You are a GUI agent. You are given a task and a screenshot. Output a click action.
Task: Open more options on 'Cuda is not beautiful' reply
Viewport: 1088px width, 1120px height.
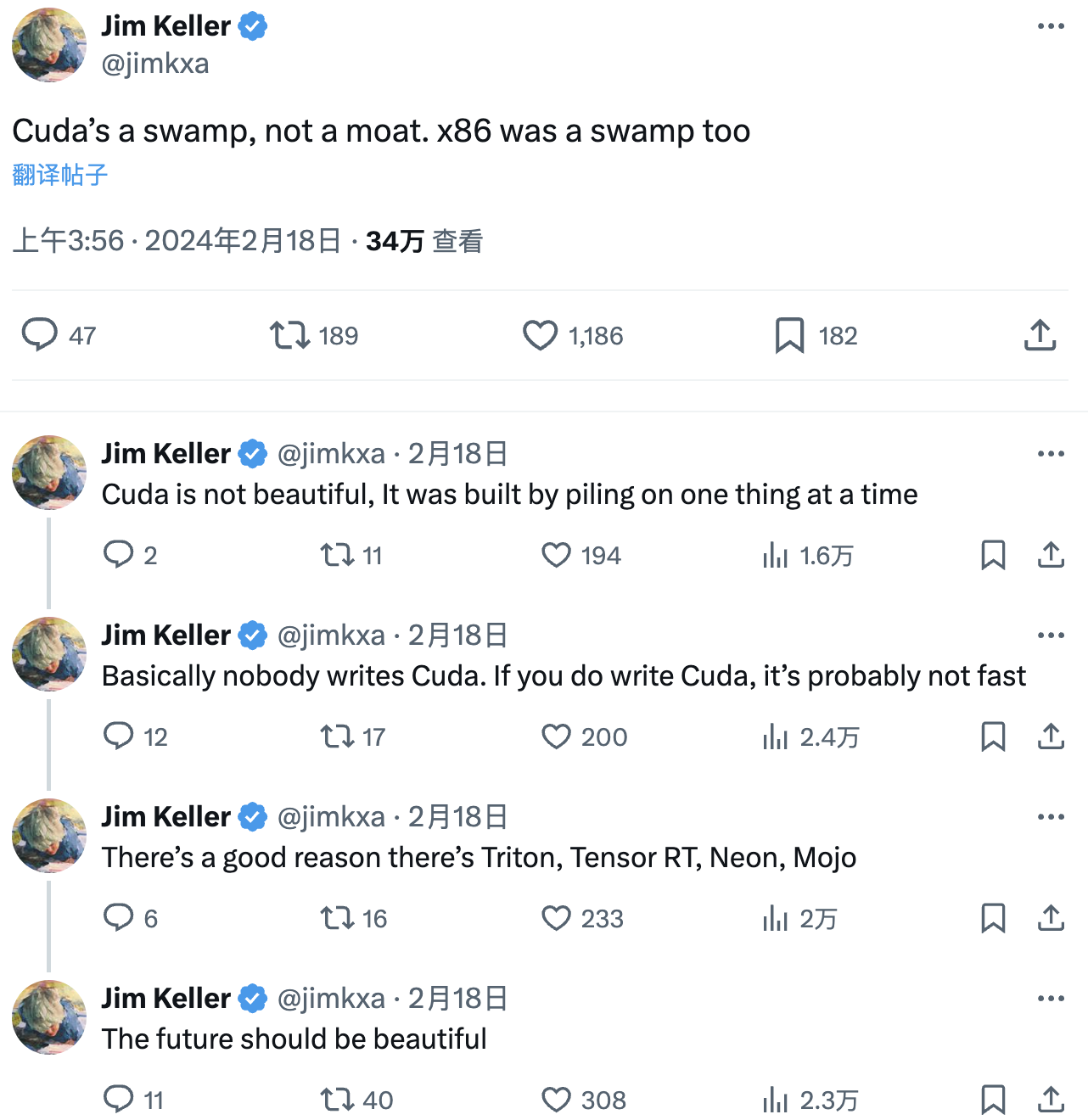pyautogui.click(x=1051, y=454)
